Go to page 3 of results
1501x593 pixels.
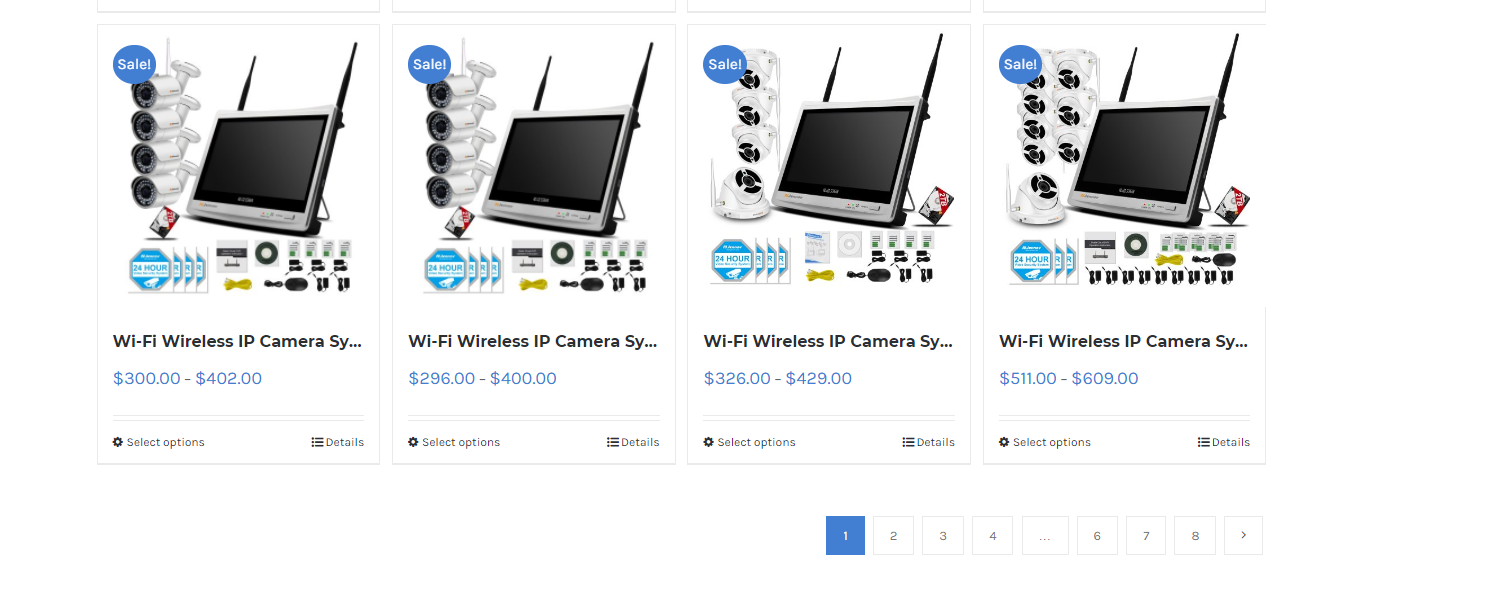pyautogui.click(x=943, y=536)
